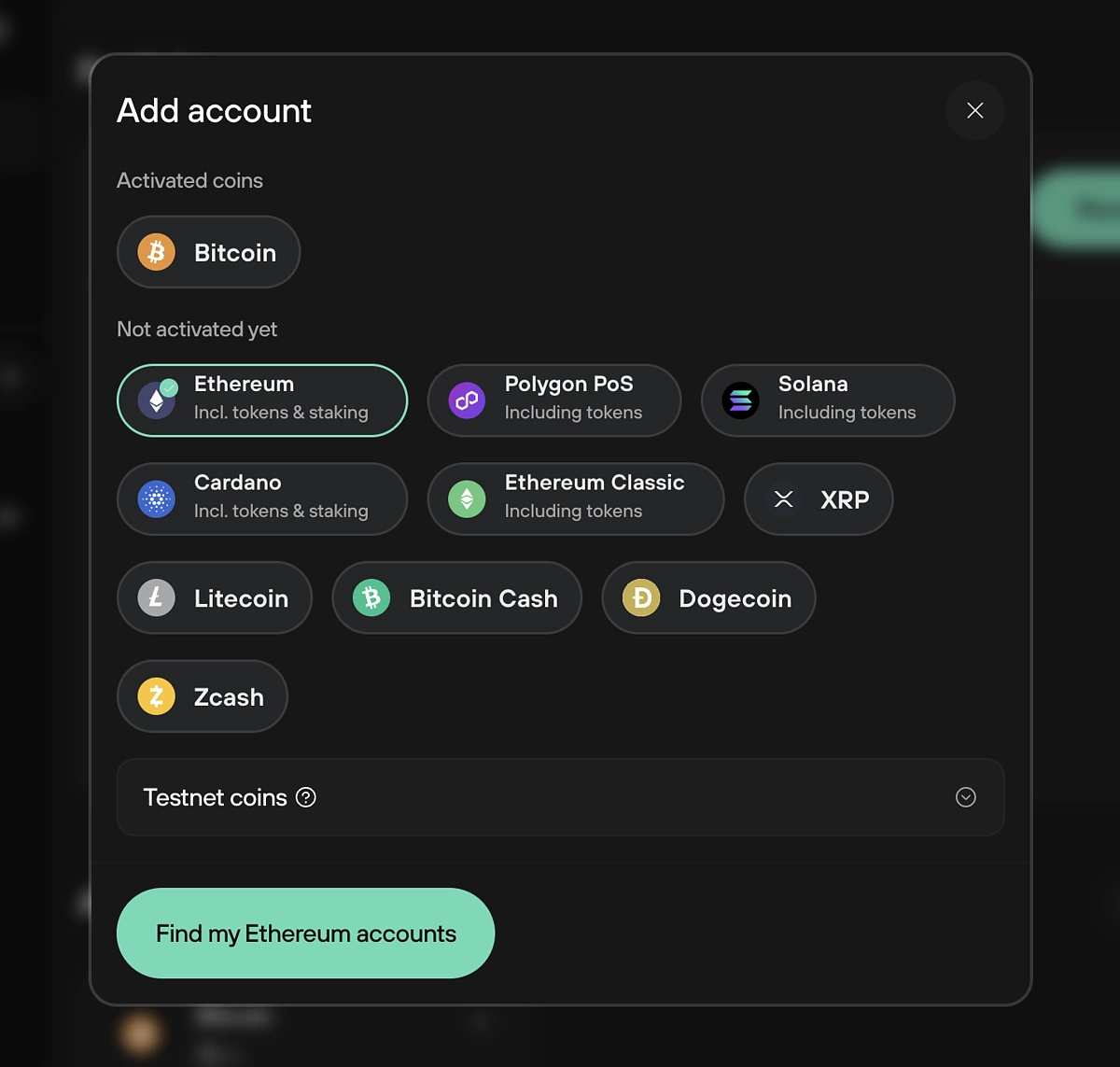Screen dimensions: 1120x1067
Task: Click the green Ethereum Classic logo
Action: point(467,499)
